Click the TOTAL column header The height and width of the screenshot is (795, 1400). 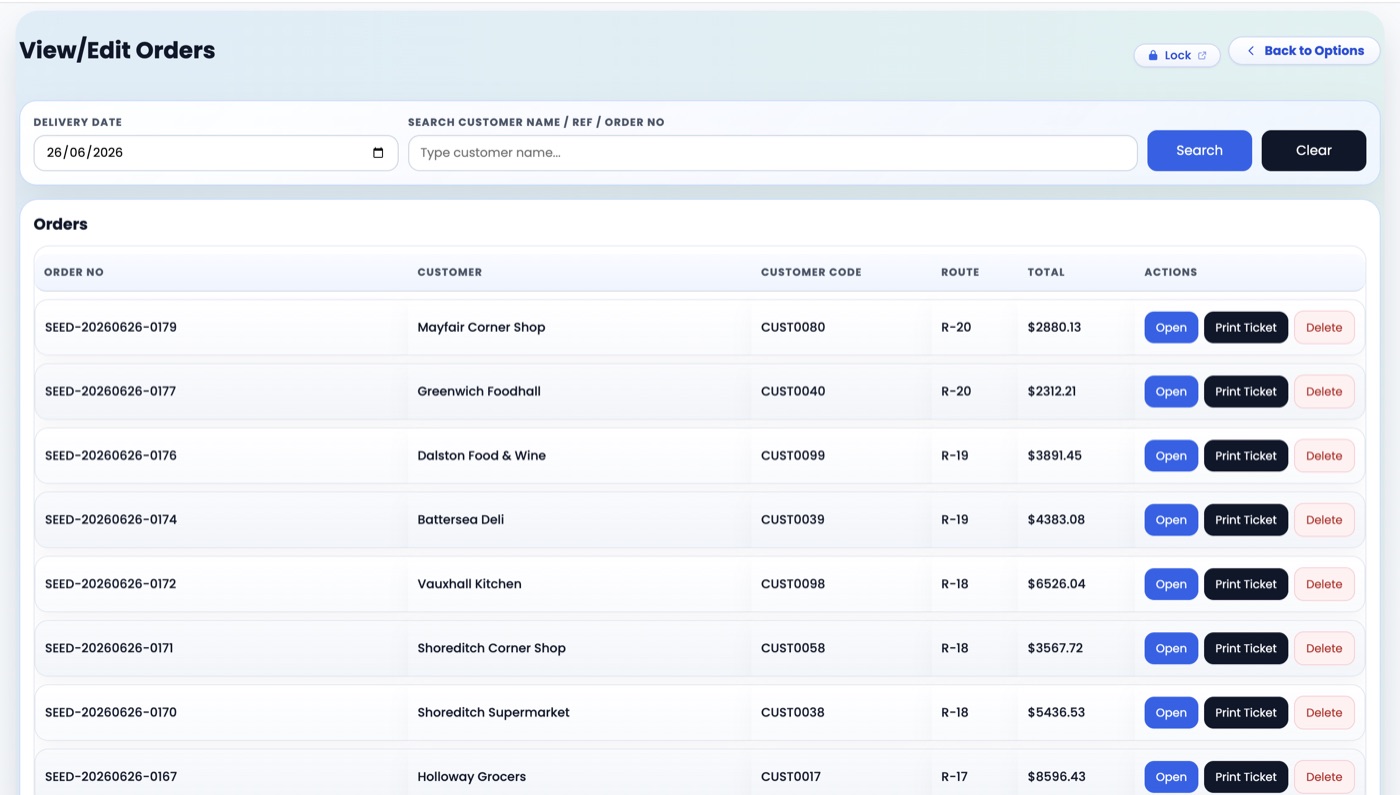click(x=1046, y=272)
